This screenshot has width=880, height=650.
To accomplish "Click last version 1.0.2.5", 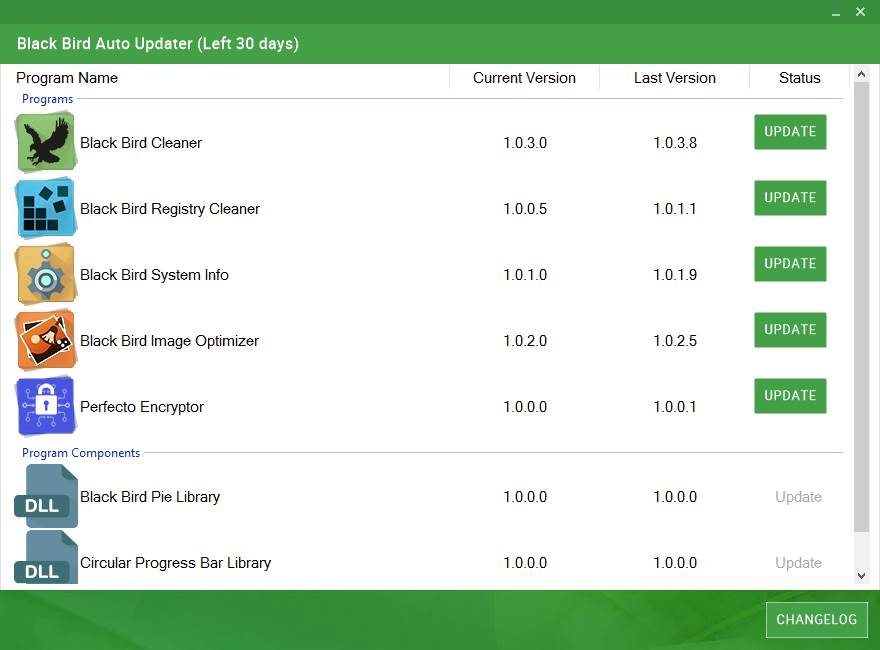I will point(675,341).
